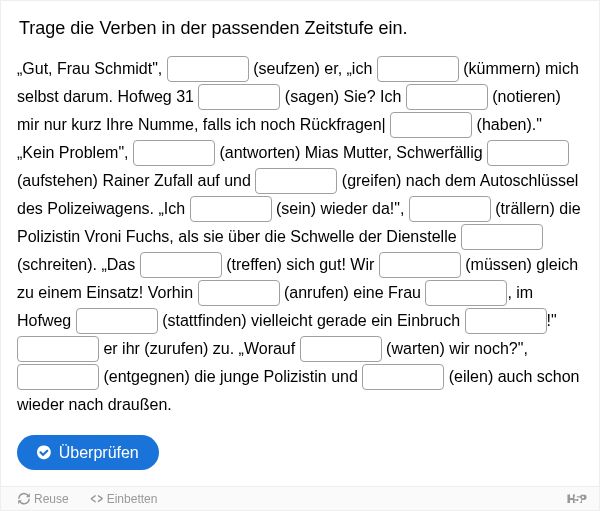600x511 pixels.
Task: Focus the input before (müssen) gleich
Action: (420, 264)
